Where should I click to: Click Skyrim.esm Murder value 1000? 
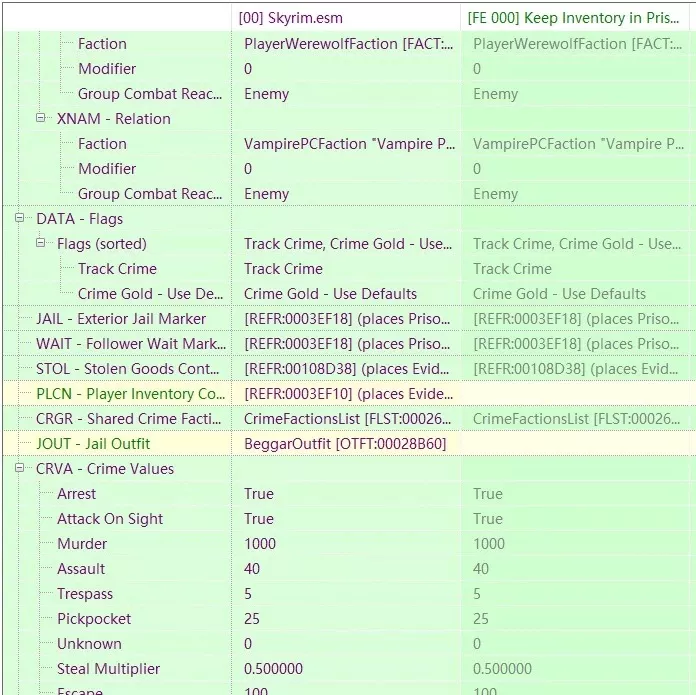260,544
